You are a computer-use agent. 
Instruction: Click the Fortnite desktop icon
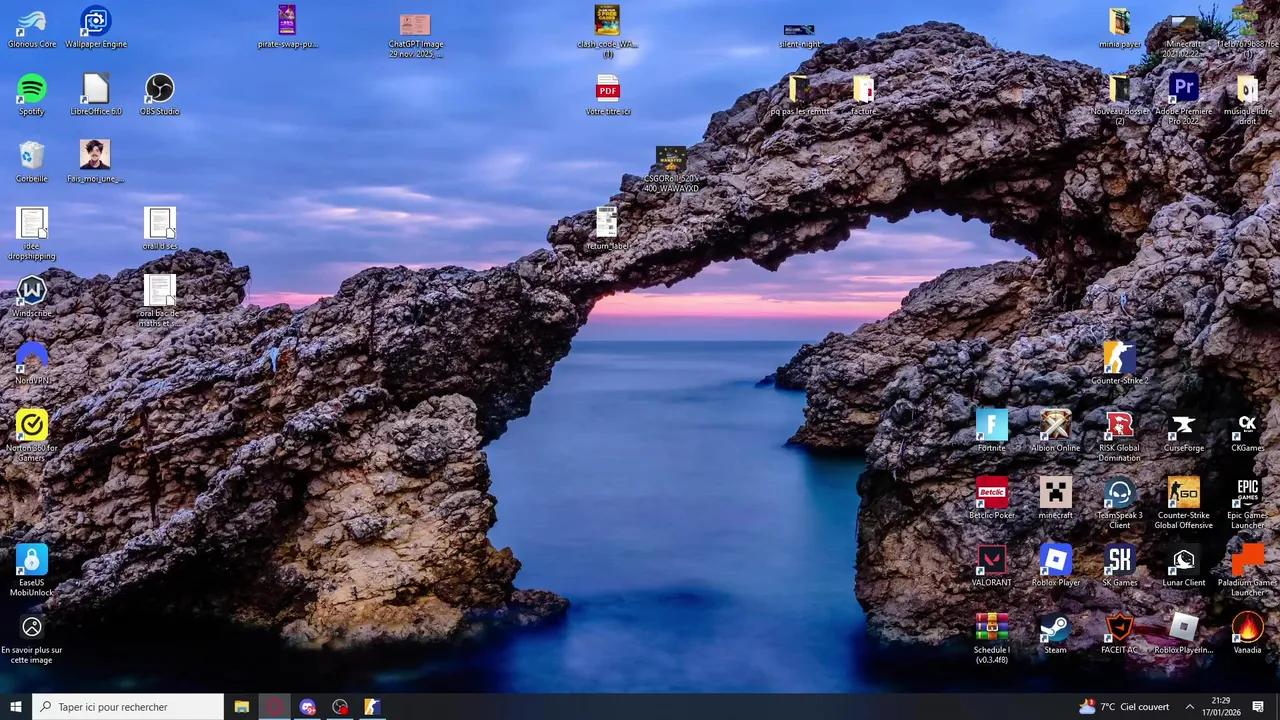tap(991, 426)
